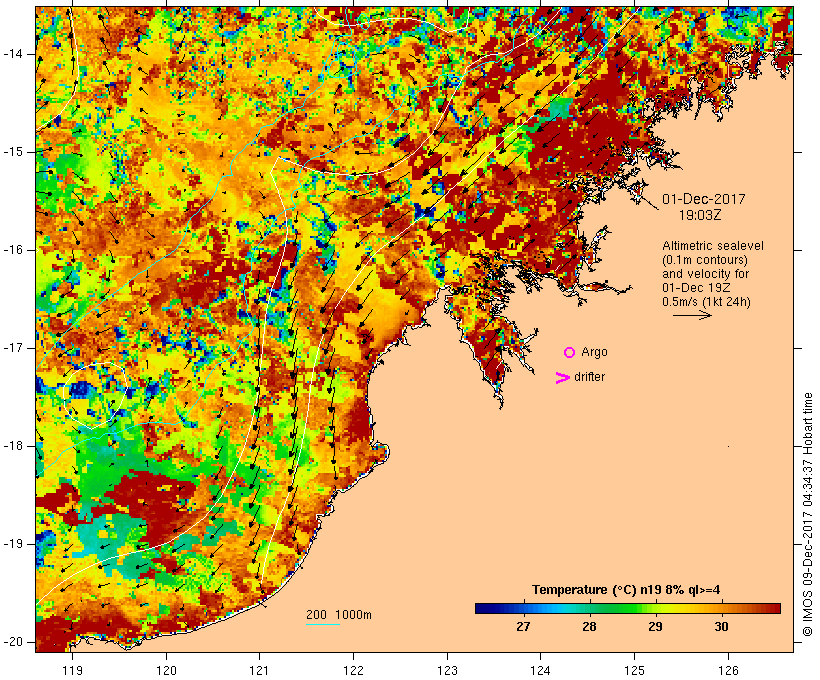
Task: Click the colorbar tick label '29'
Action: [x=655, y=627]
